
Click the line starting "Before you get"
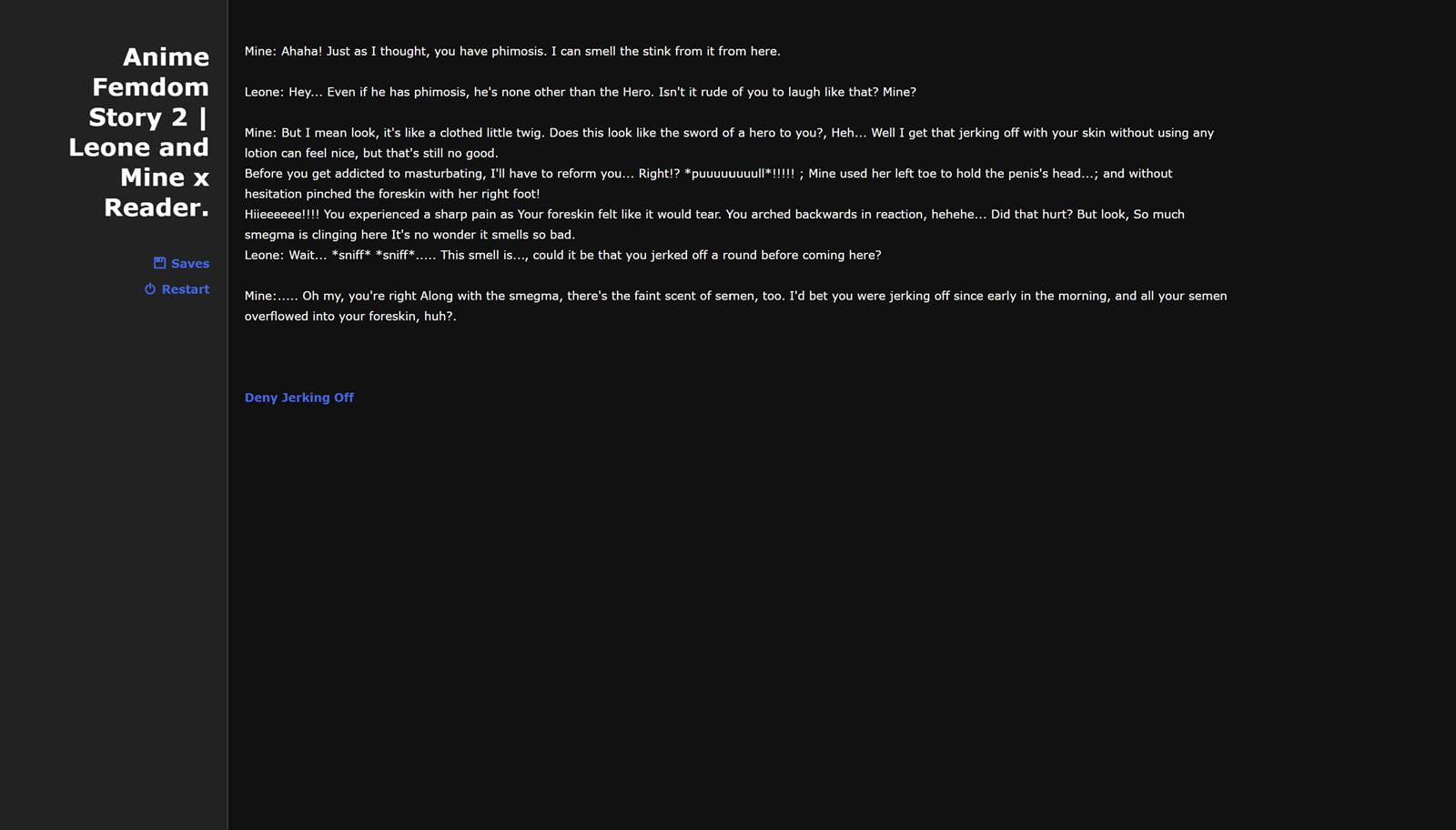pos(708,174)
